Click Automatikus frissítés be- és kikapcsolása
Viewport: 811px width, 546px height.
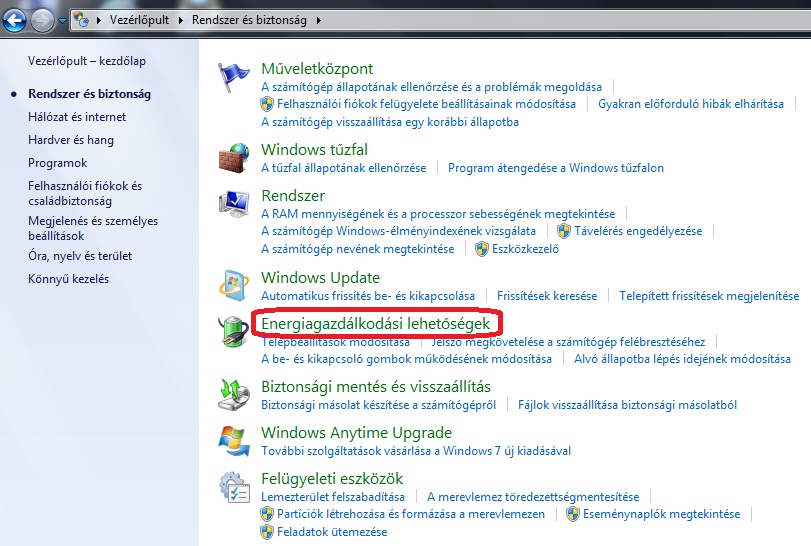(368, 296)
